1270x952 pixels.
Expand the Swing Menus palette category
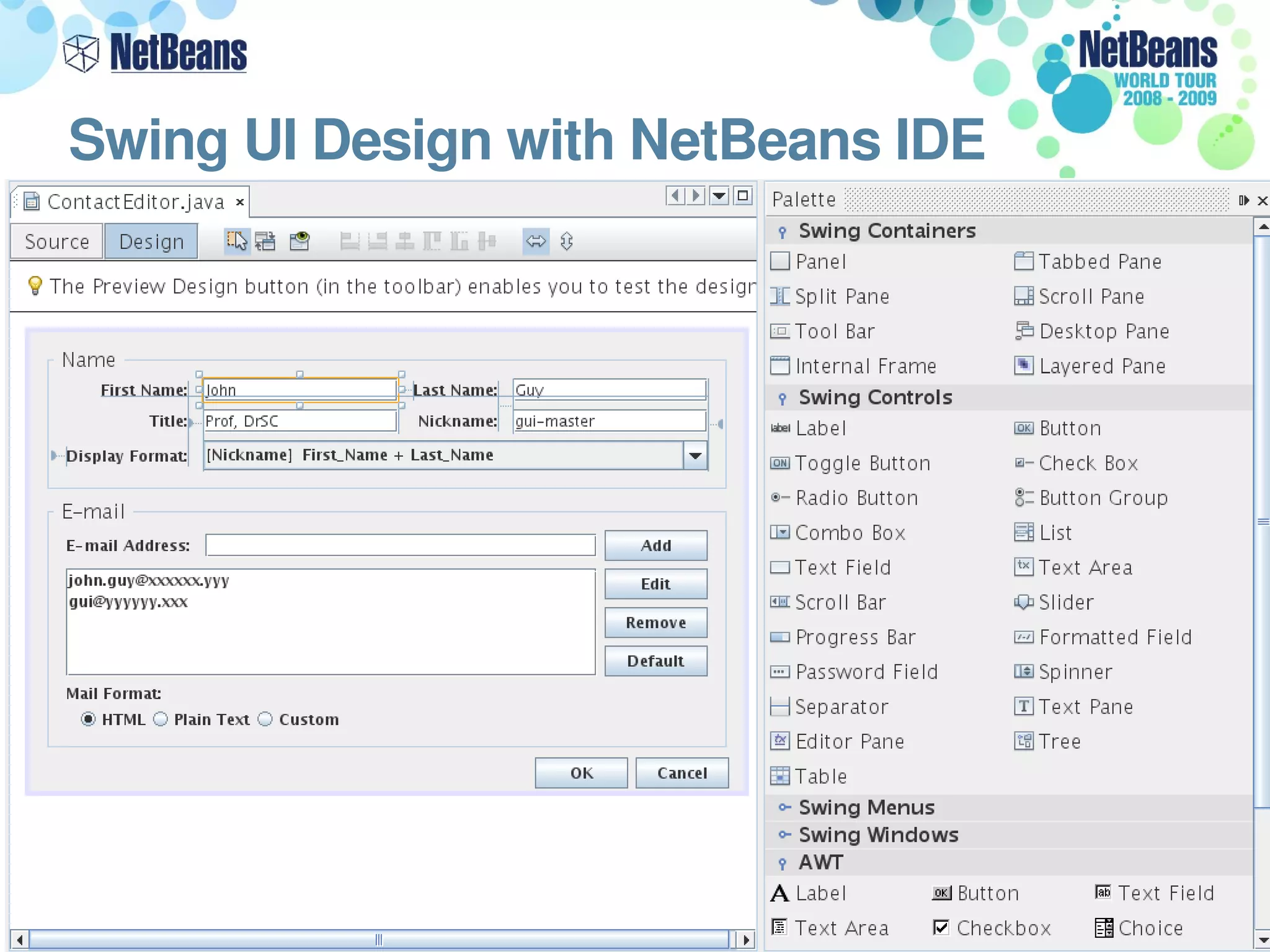(784, 807)
